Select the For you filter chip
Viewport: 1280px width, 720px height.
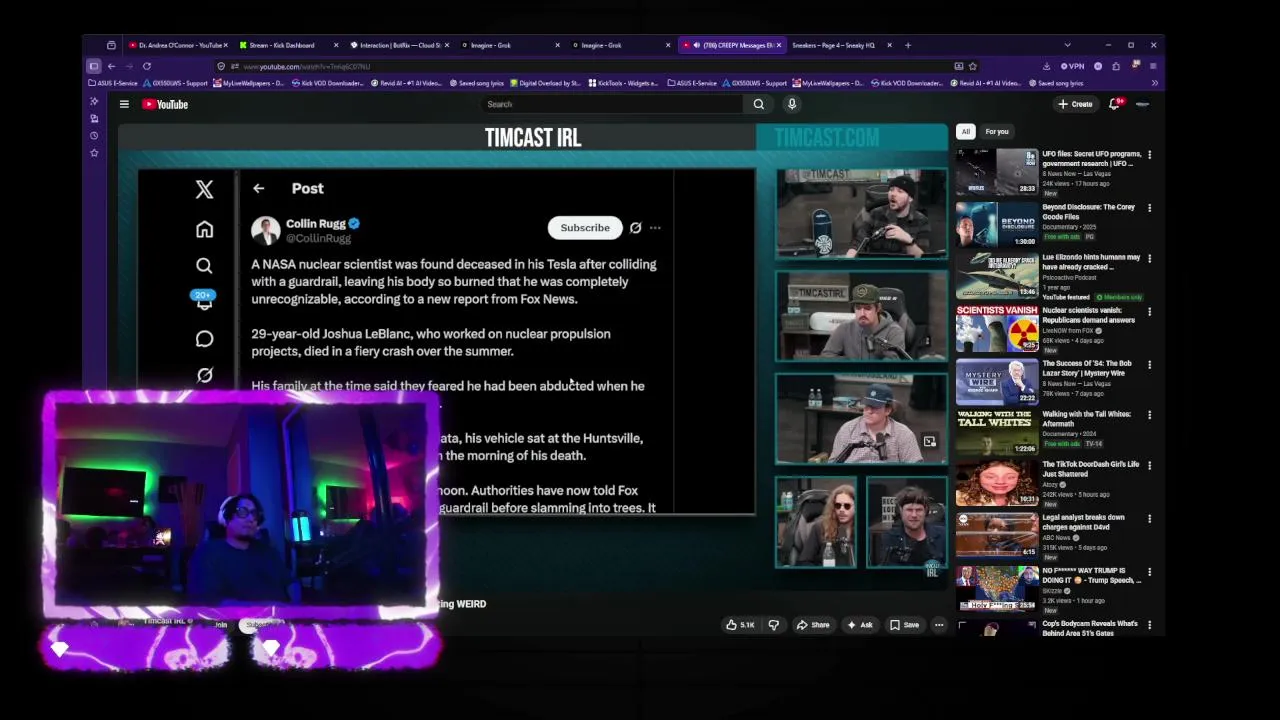pyautogui.click(x=997, y=131)
